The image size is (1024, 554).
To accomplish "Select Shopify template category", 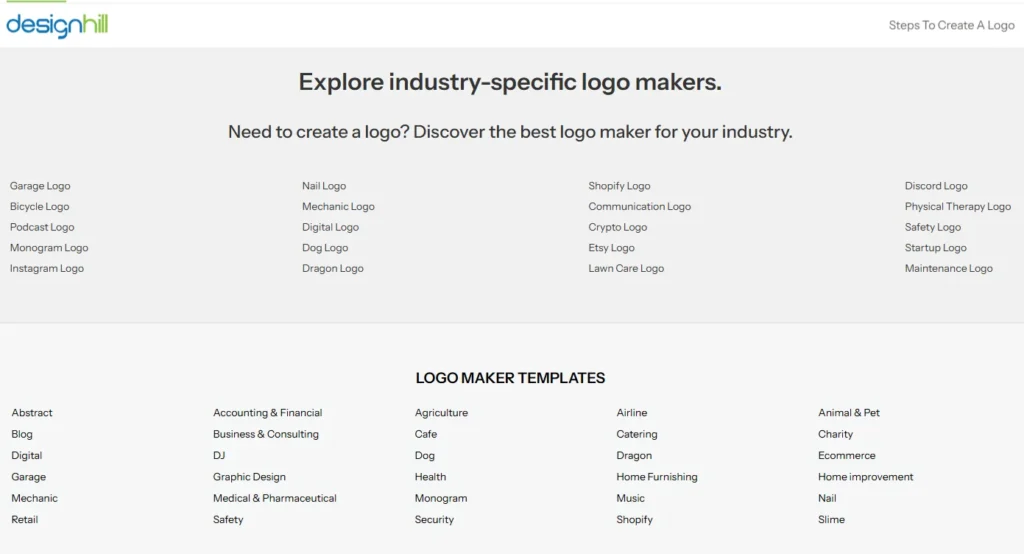I will (x=634, y=520).
